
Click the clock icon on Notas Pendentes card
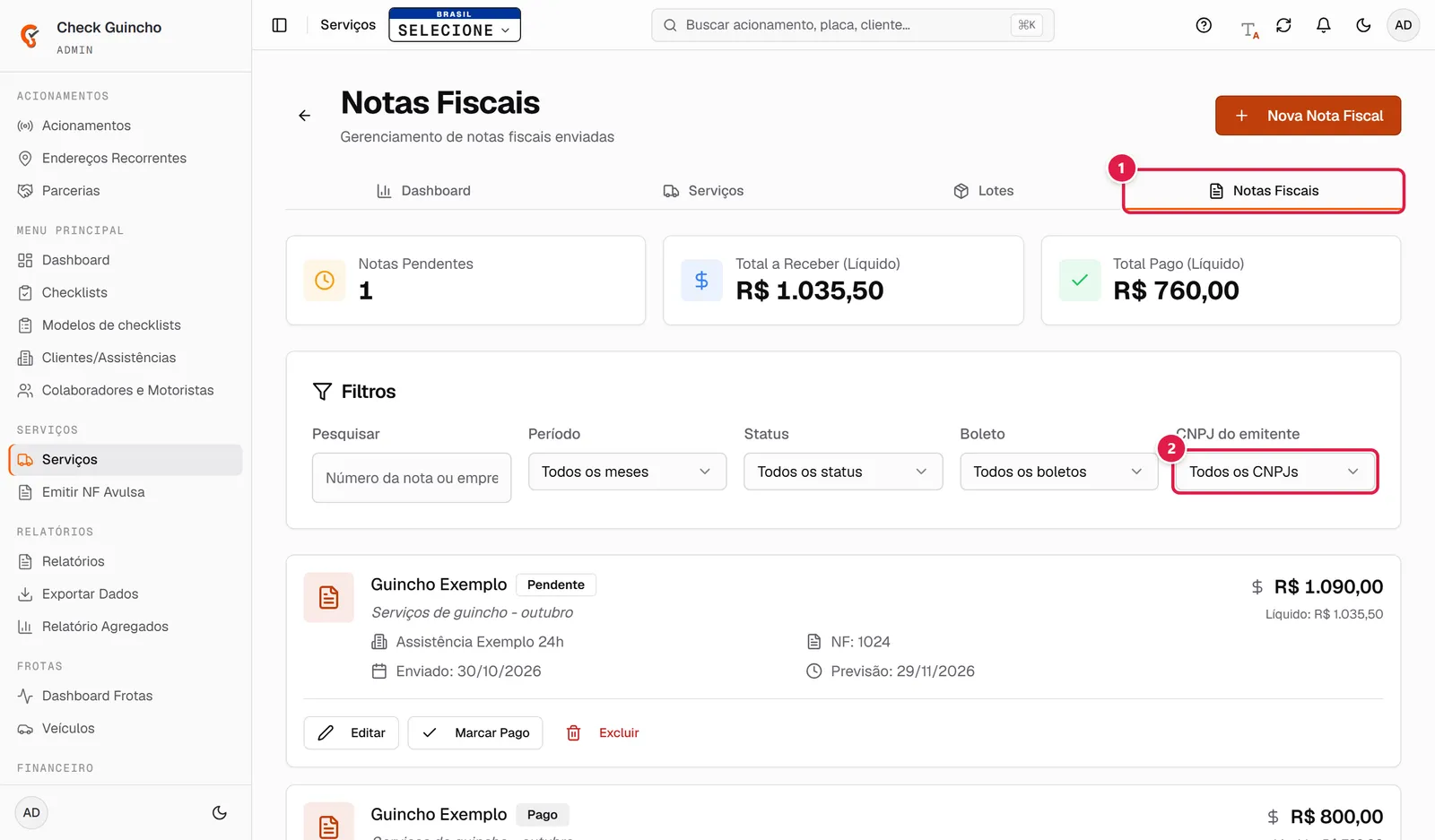[x=325, y=281]
